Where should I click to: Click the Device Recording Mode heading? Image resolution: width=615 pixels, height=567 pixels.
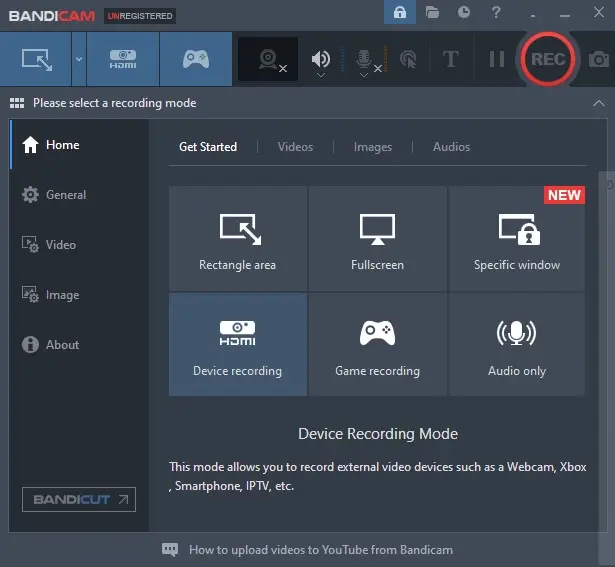coord(378,434)
